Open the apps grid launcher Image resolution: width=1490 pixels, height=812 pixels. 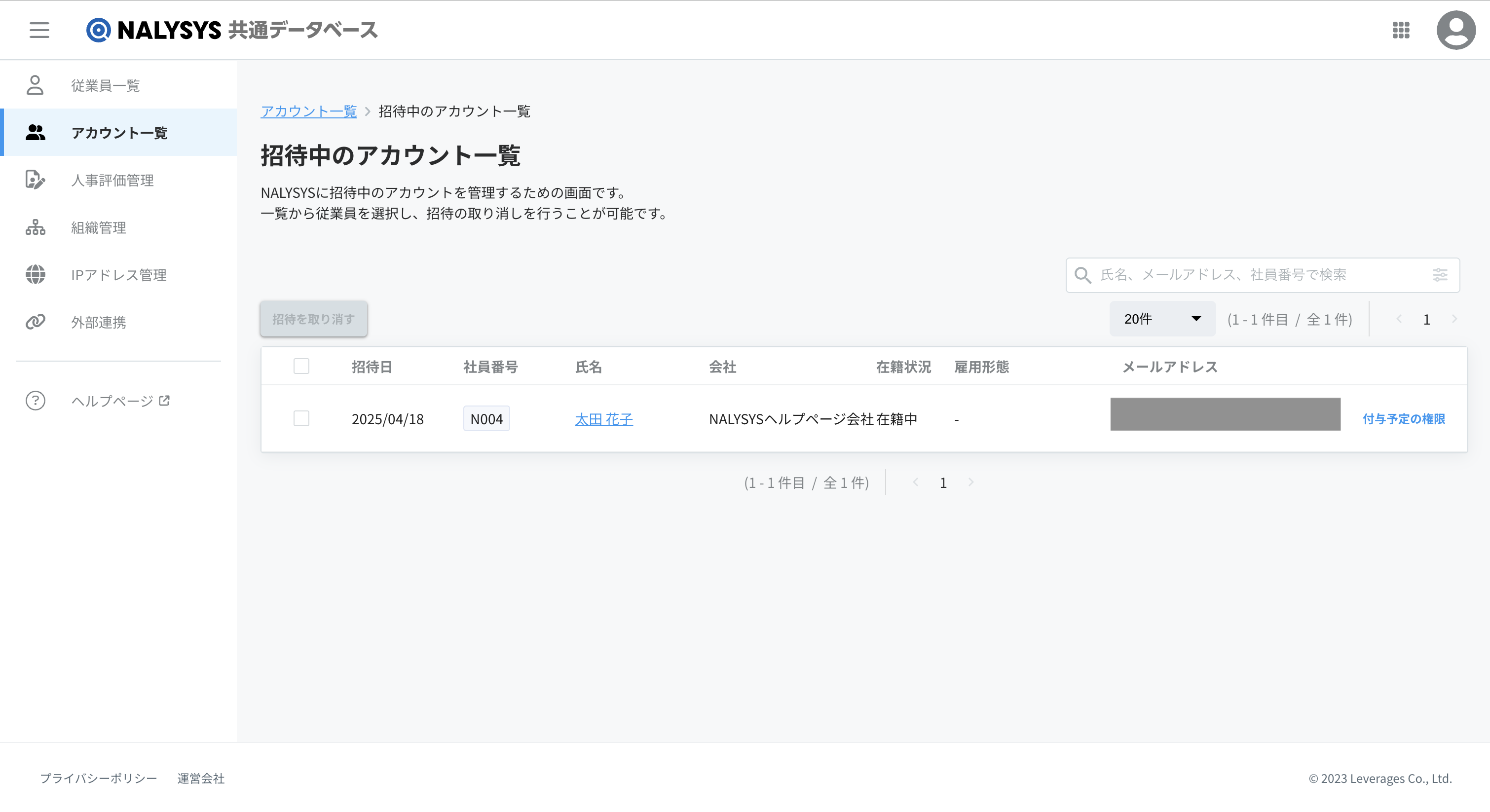(1400, 30)
